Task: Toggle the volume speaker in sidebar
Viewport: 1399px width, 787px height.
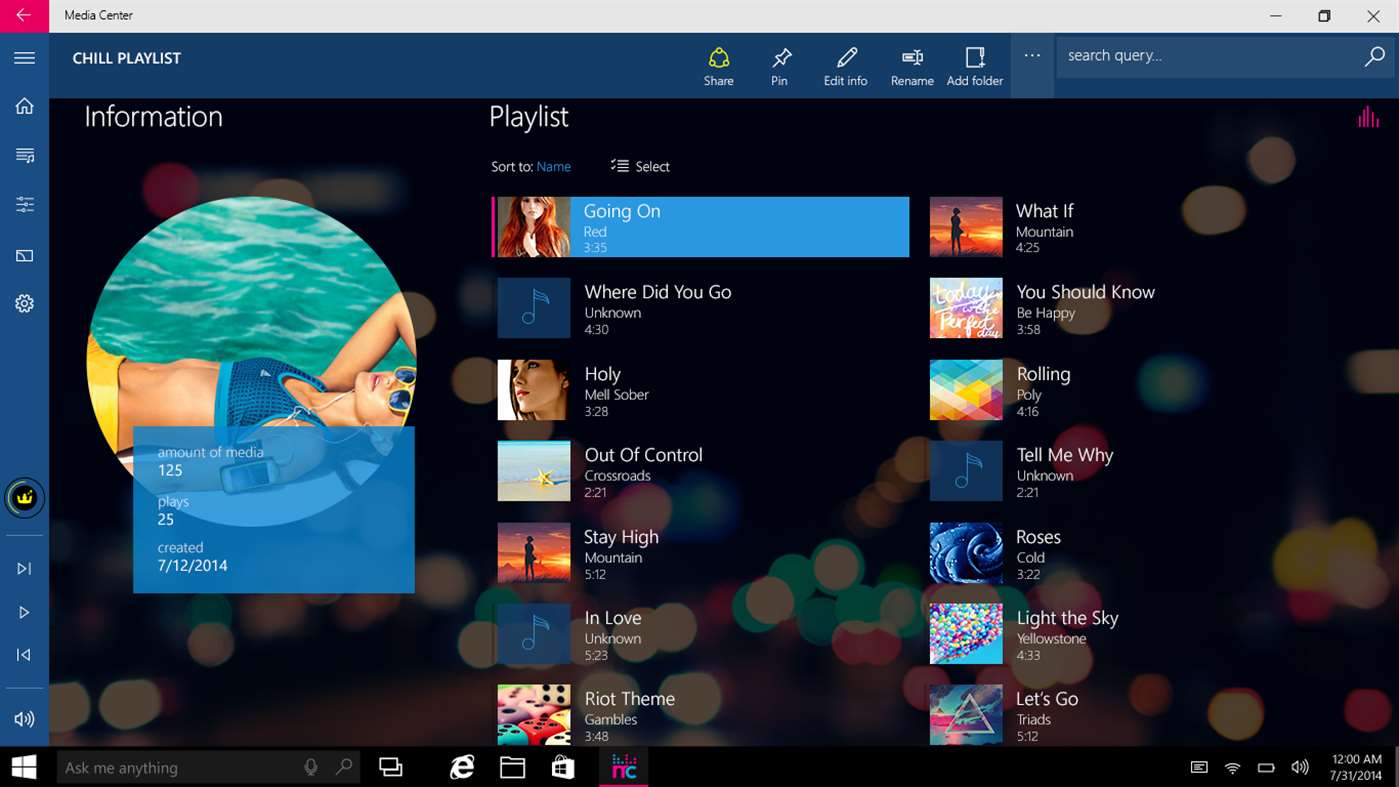Action: 24,719
